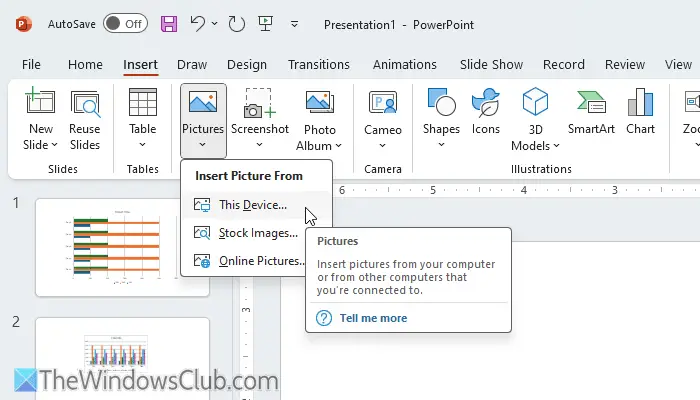Insert a Chart

coord(640,112)
